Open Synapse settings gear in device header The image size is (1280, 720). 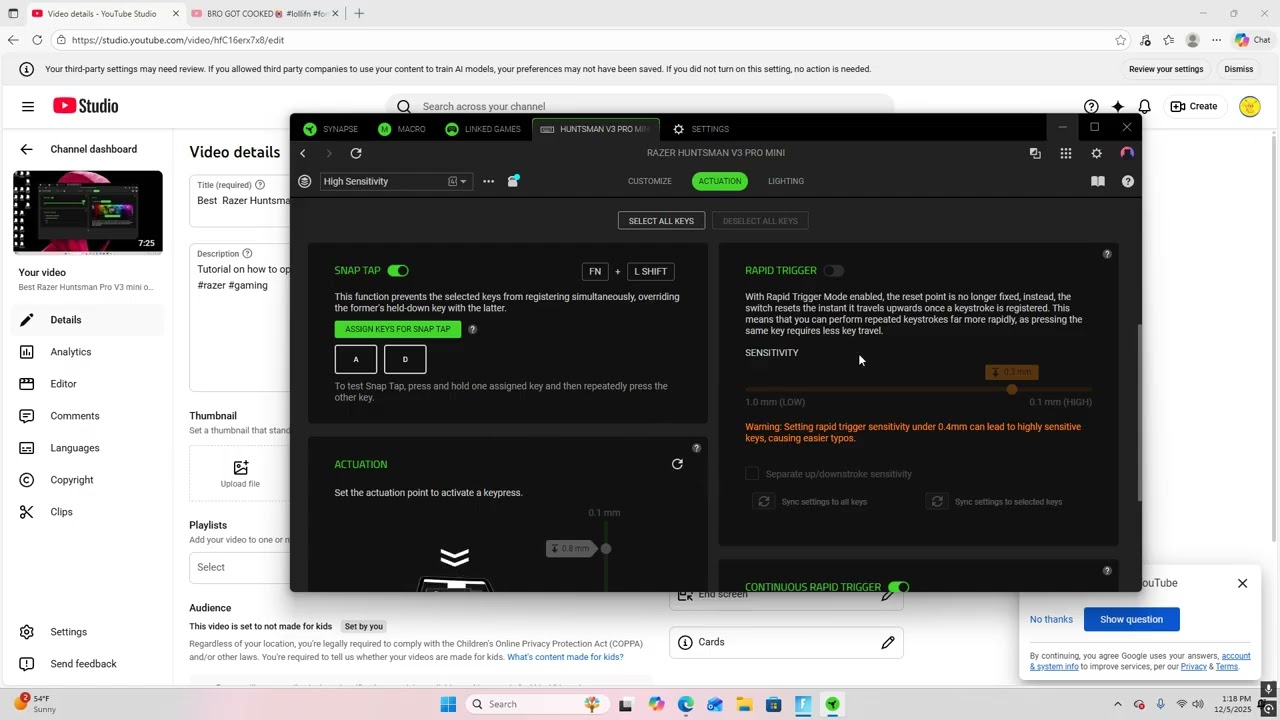(x=1097, y=153)
